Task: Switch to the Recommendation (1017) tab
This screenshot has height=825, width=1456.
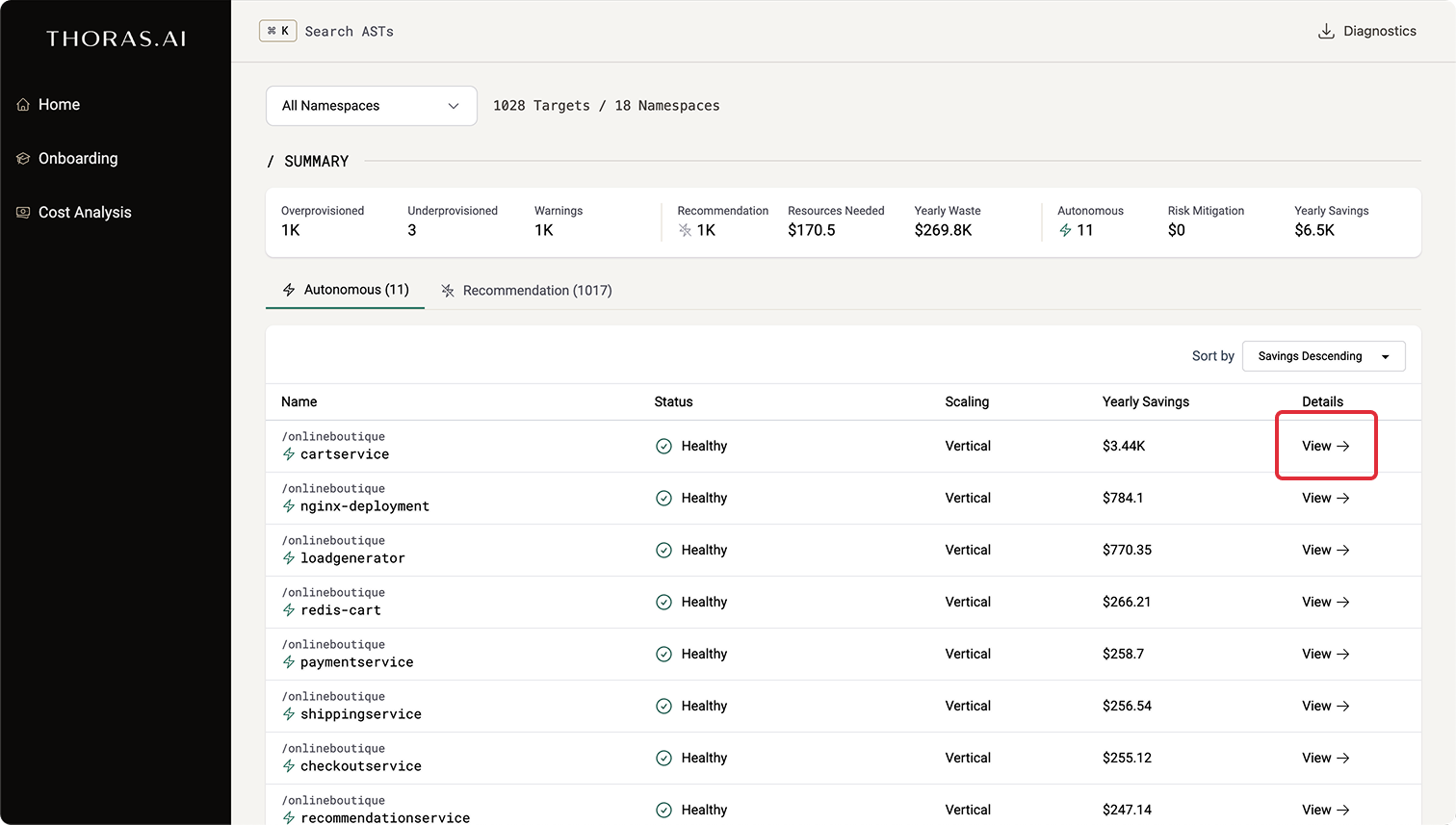Action: tap(527, 291)
